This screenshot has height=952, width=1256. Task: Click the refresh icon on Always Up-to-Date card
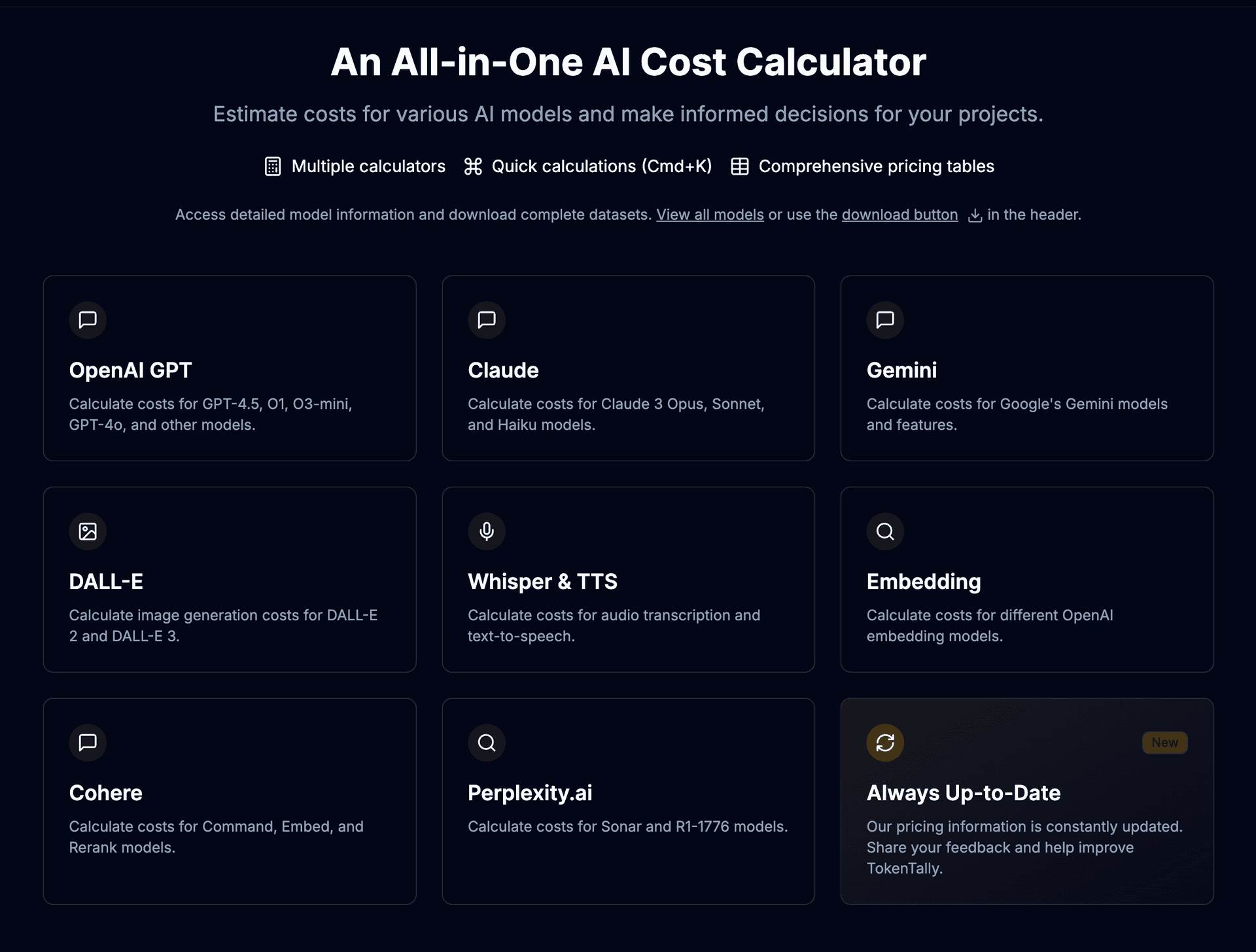(x=885, y=743)
